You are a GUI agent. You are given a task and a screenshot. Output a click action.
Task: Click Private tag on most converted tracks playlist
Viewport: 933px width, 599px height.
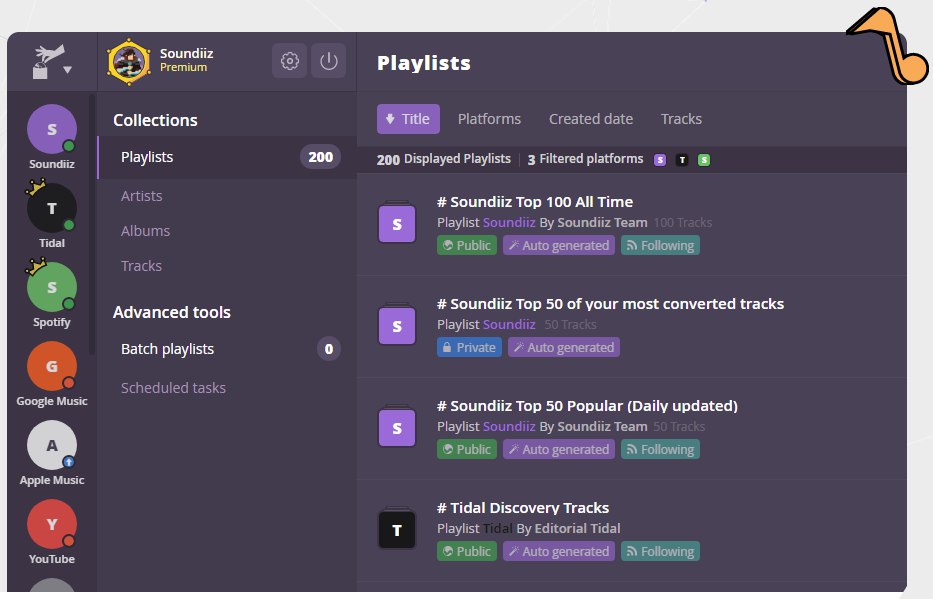tap(469, 347)
